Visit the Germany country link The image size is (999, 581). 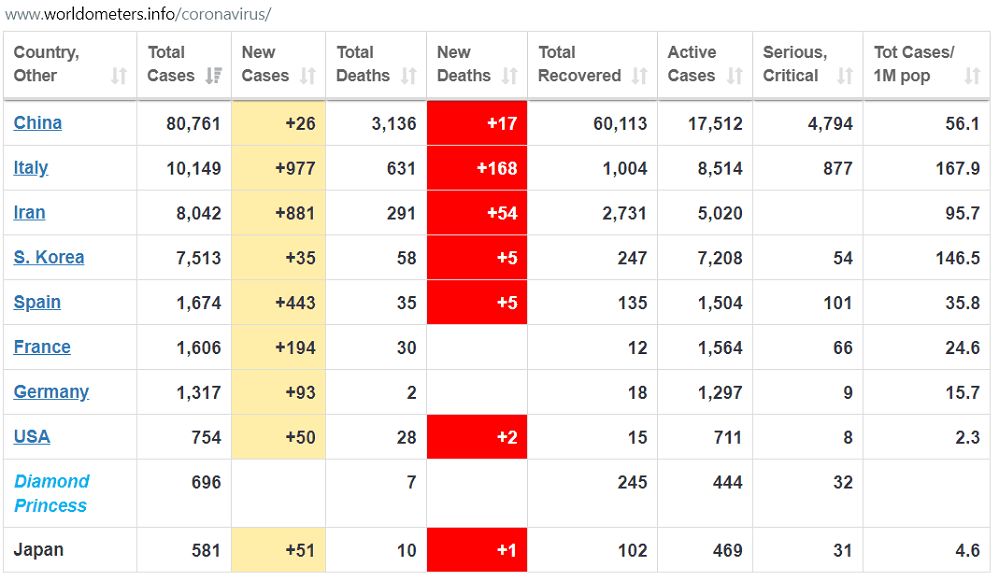51,392
